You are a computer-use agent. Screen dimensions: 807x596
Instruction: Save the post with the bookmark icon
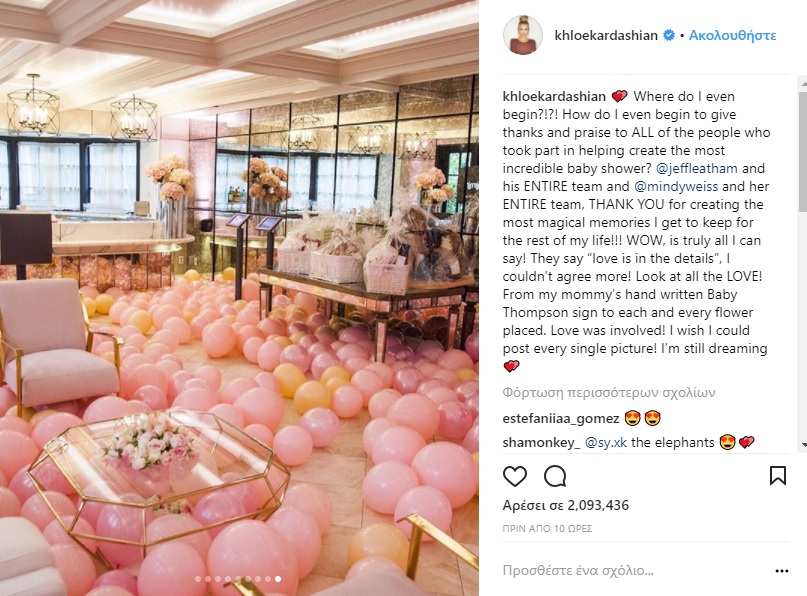(x=778, y=476)
